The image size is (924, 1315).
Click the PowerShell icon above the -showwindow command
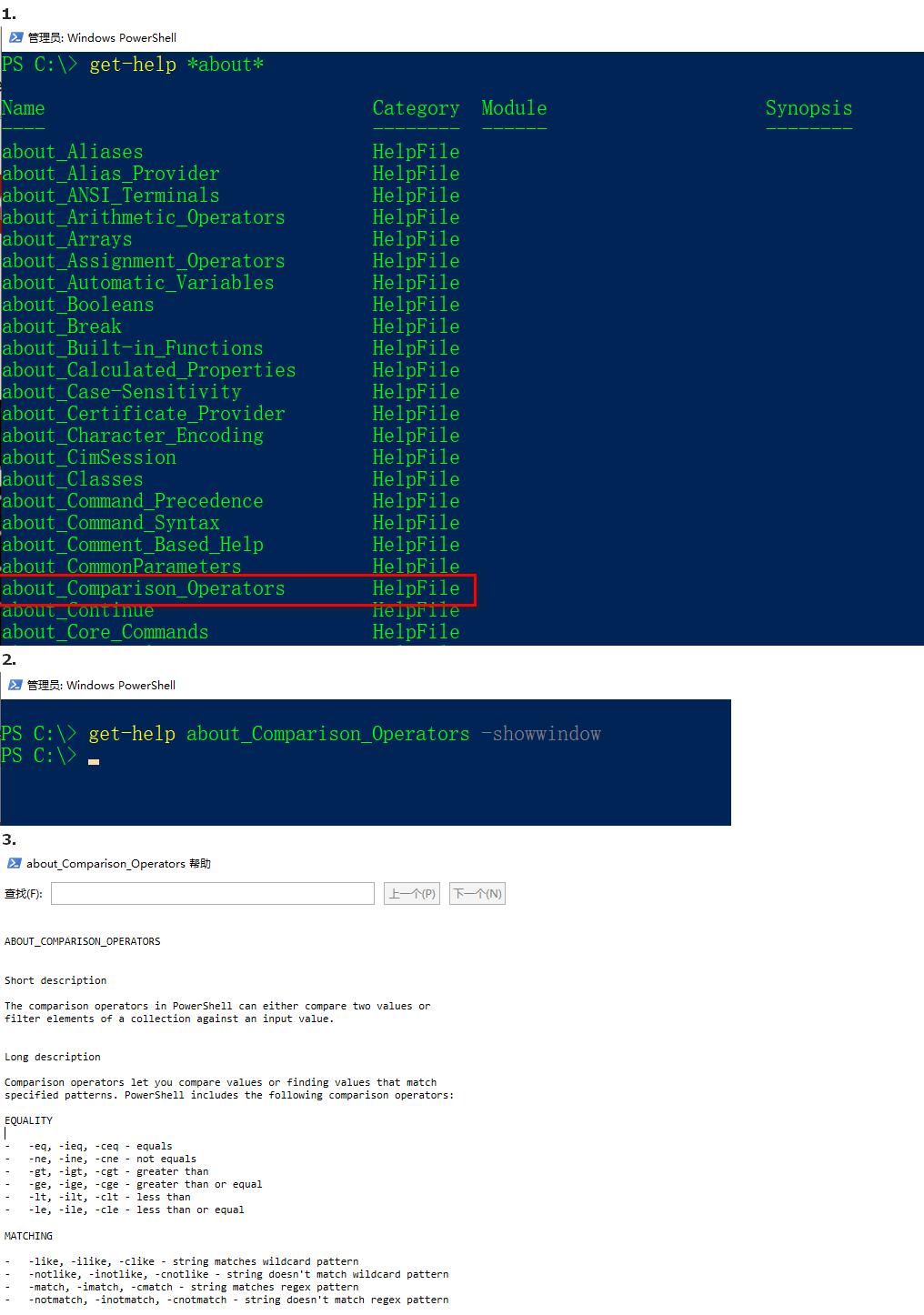point(15,685)
